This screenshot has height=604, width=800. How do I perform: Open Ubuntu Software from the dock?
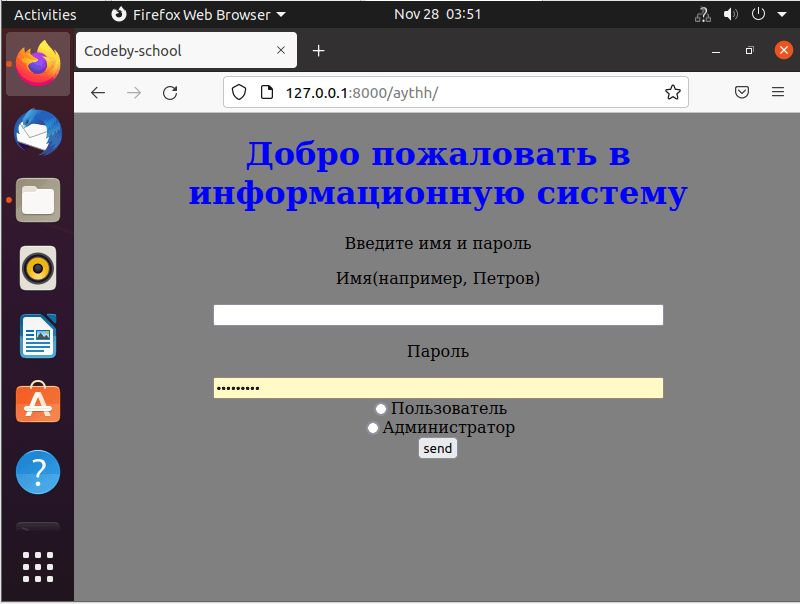coord(37,403)
